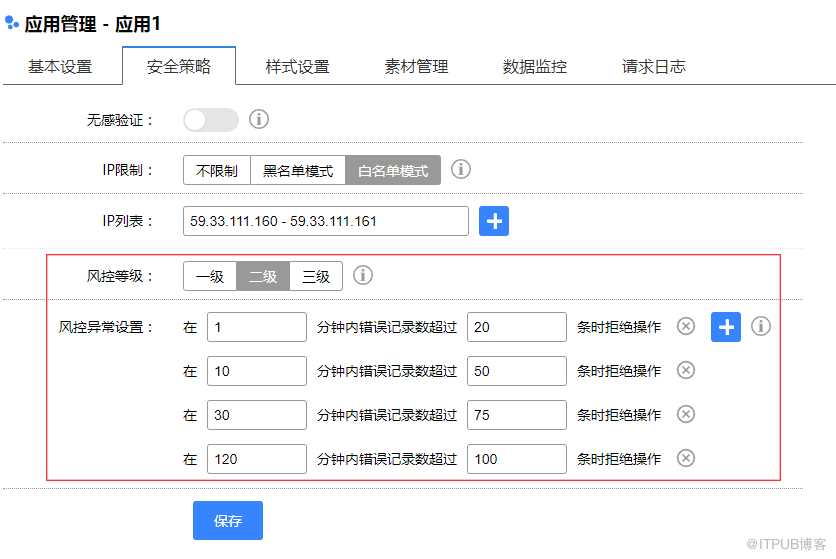
Task: Remove the 1-minute risk rule row
Action: 686,326
